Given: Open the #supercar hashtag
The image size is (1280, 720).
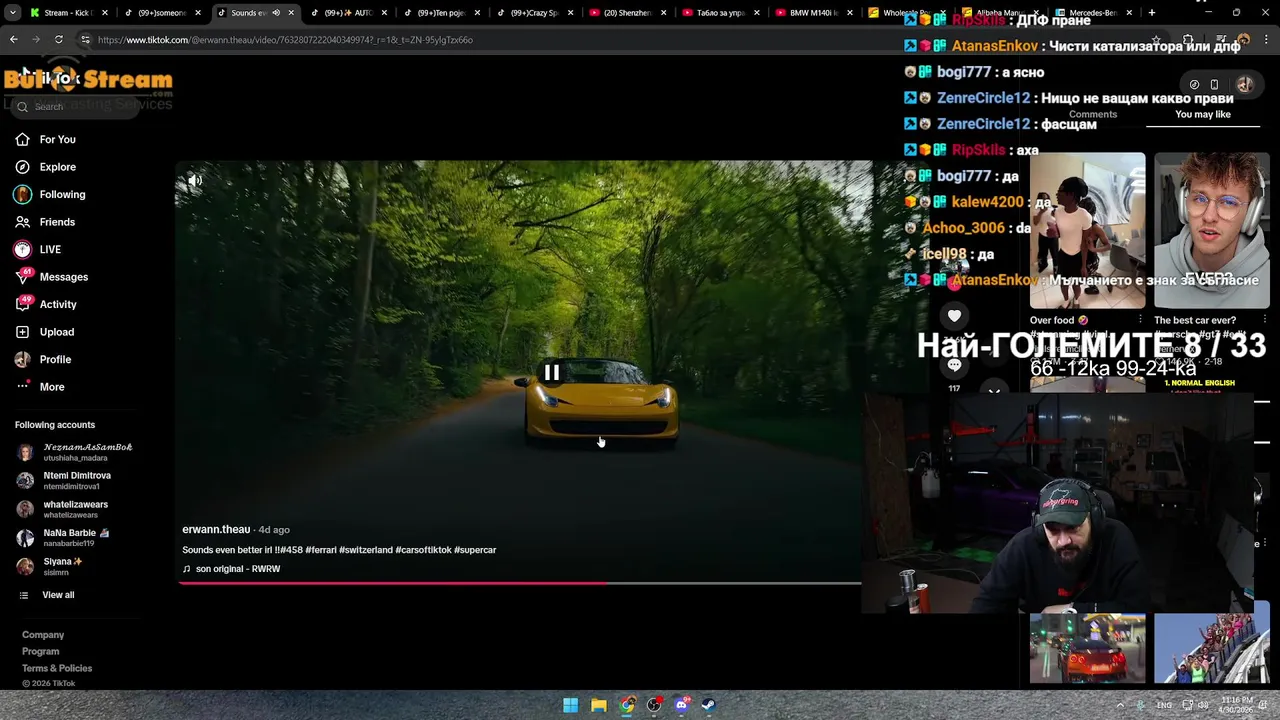Looking at the screenshot, I should (x=475, y=550).
